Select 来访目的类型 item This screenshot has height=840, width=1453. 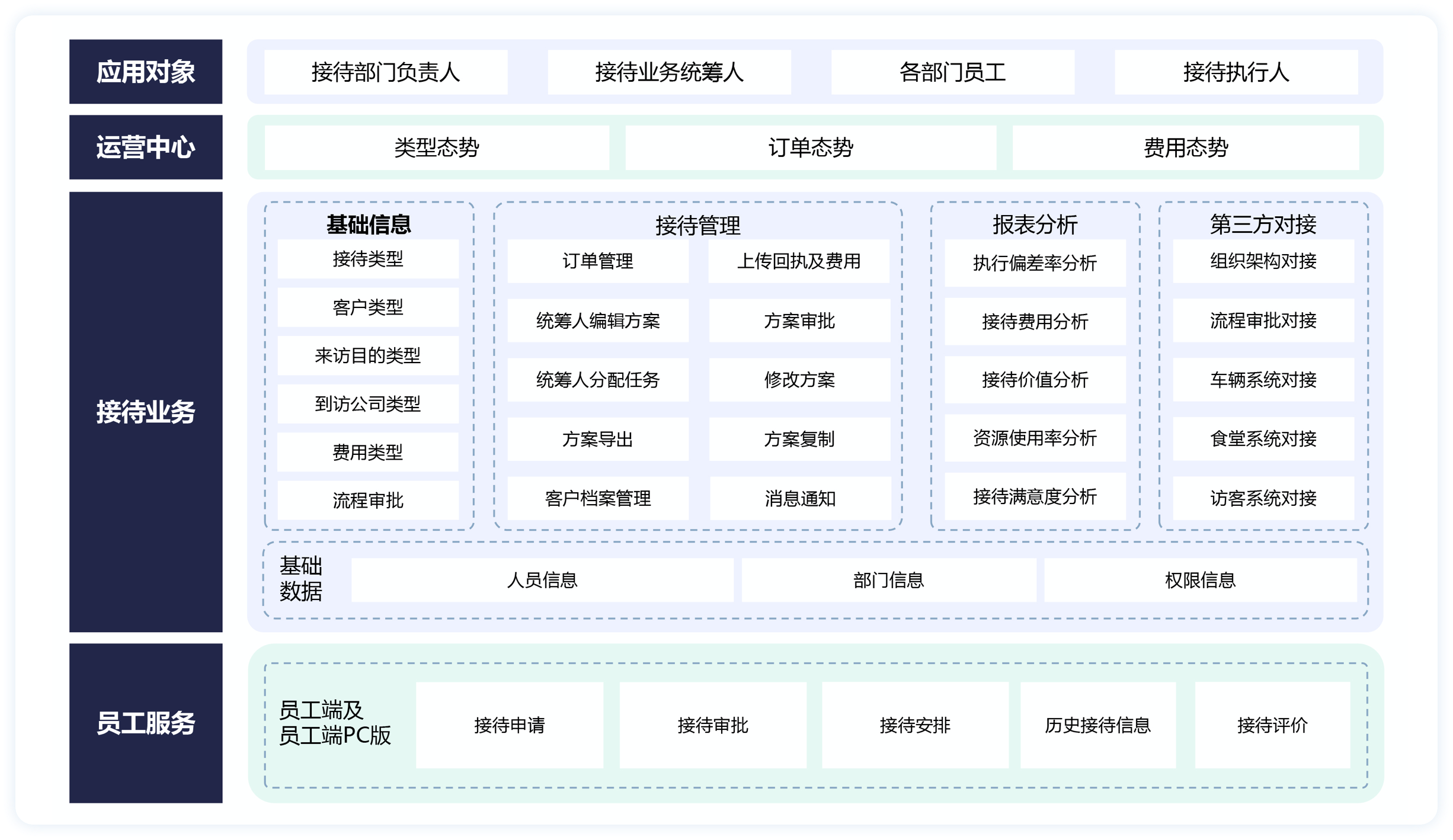pyautogui.click(x=368, y=355)
